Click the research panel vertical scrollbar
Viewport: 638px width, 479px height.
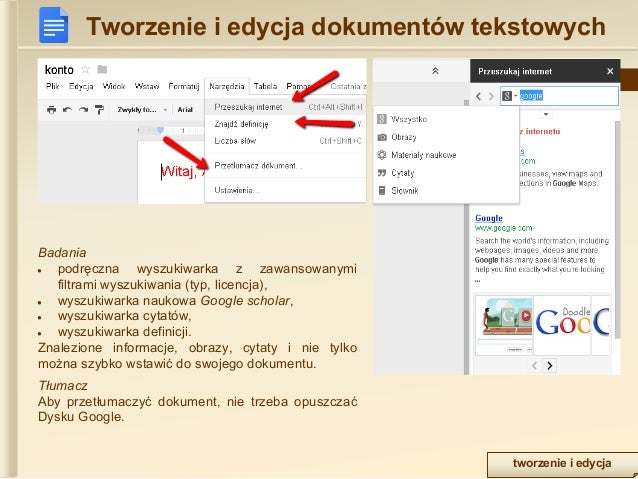[x=618, y=230]
